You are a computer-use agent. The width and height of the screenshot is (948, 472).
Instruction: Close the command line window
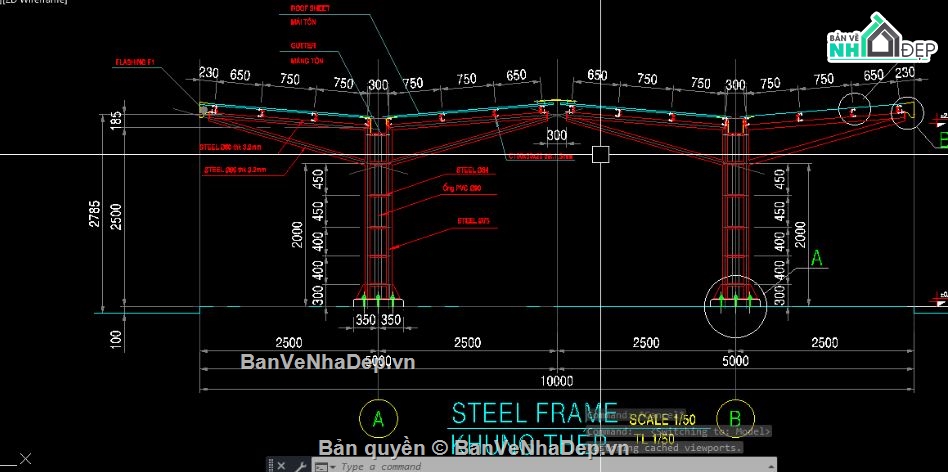(281, 466)
